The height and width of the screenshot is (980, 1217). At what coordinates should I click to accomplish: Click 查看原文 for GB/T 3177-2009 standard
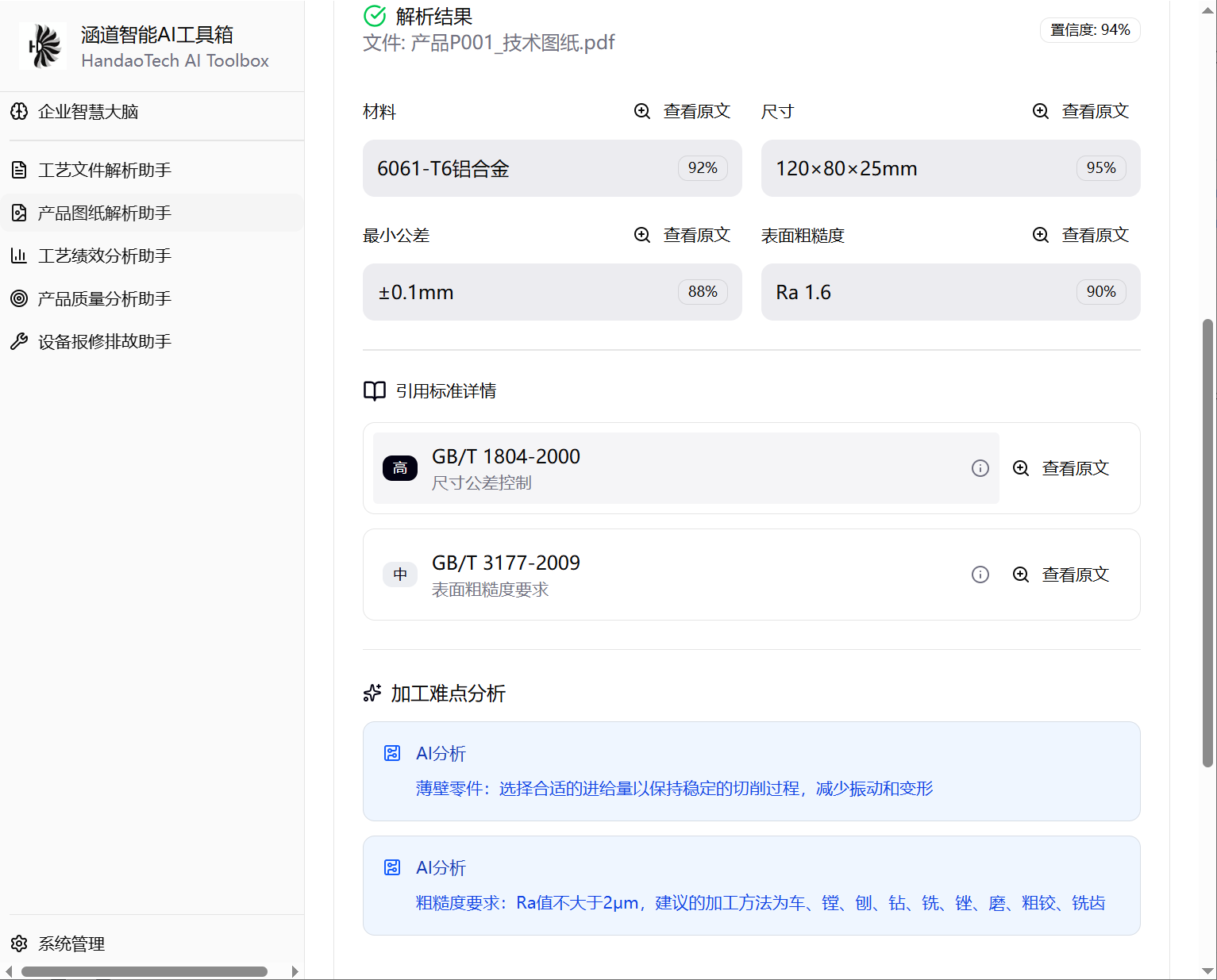[1061, 575]
